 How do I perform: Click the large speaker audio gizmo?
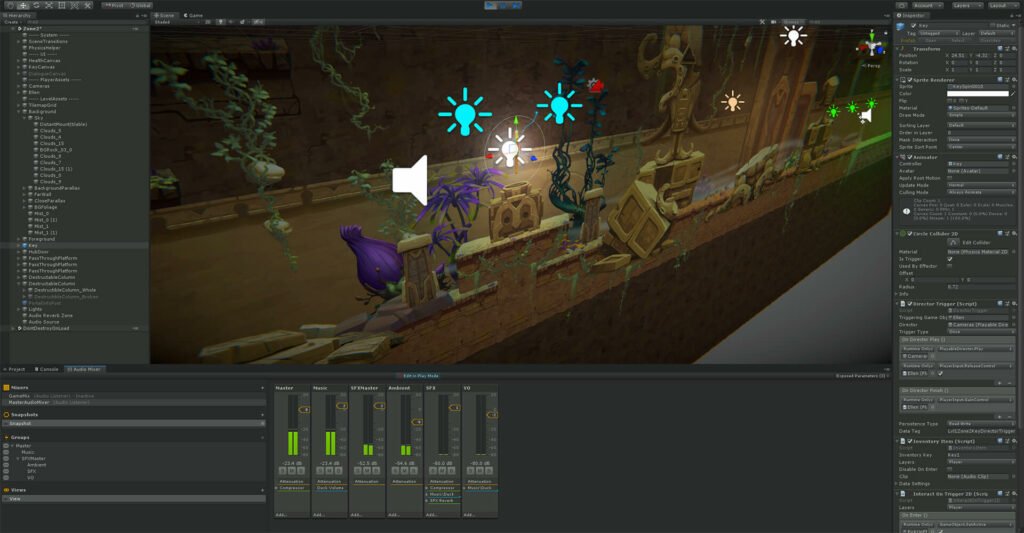click(x=410, y=180)
